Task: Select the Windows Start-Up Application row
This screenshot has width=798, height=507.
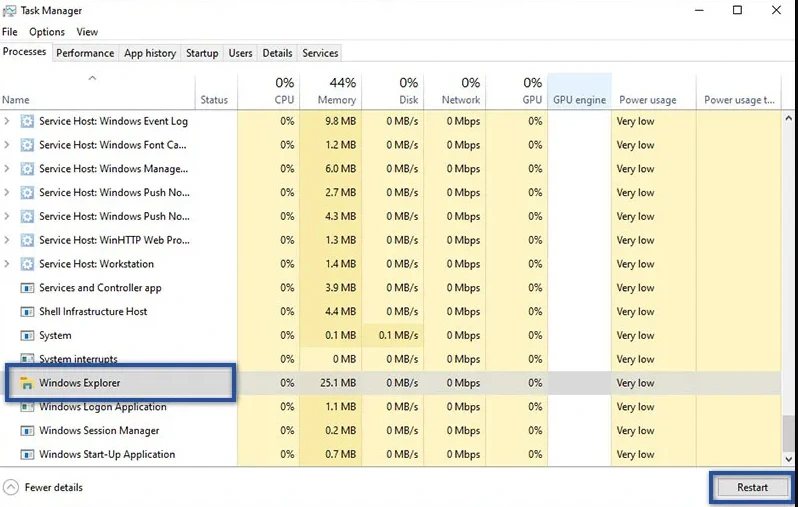Action: click(x=390, y=455)
